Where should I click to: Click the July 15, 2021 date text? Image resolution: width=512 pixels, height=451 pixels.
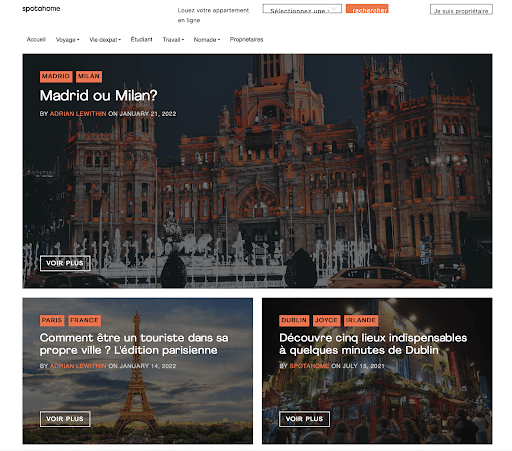pyautogui.click(x=363, y=366)
